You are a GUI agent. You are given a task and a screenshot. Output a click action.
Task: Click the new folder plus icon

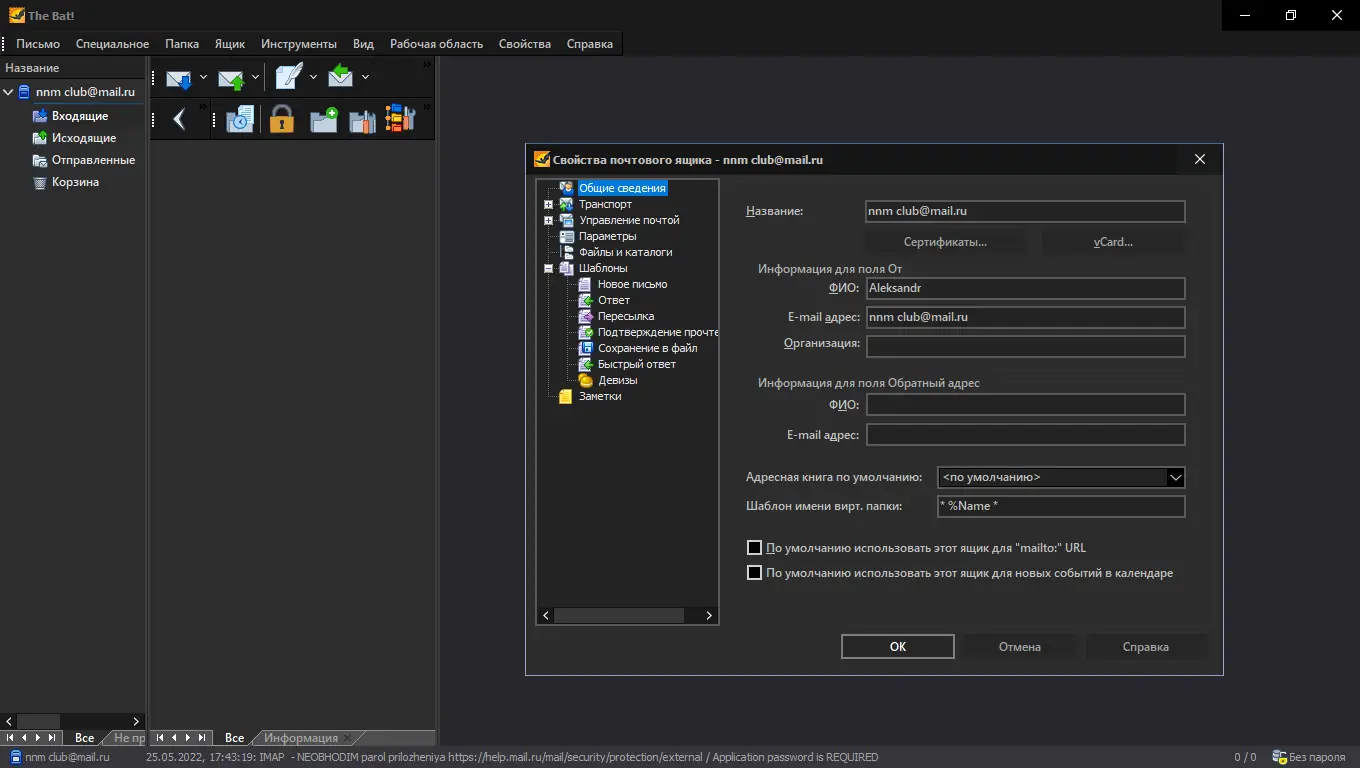pos(323,120)
